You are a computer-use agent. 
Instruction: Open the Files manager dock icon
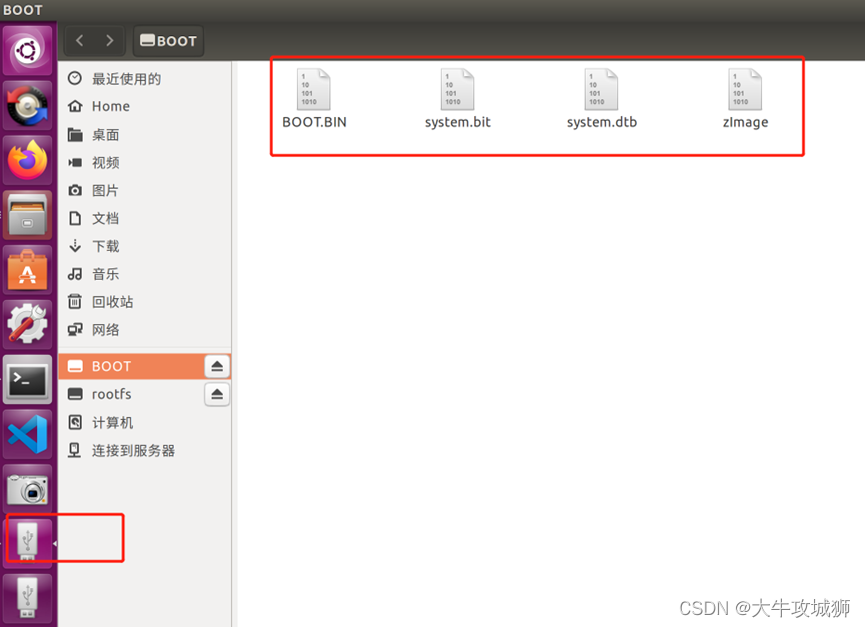(x=28, y=215)
